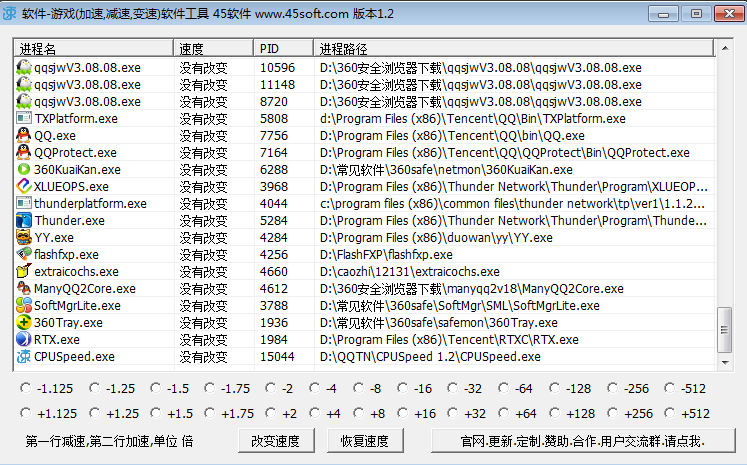The width and height of the screenshot is (747, 465).
Task: Select the -512 slowdown radio button
Action: pyautogui.click(x=670, y=388)
